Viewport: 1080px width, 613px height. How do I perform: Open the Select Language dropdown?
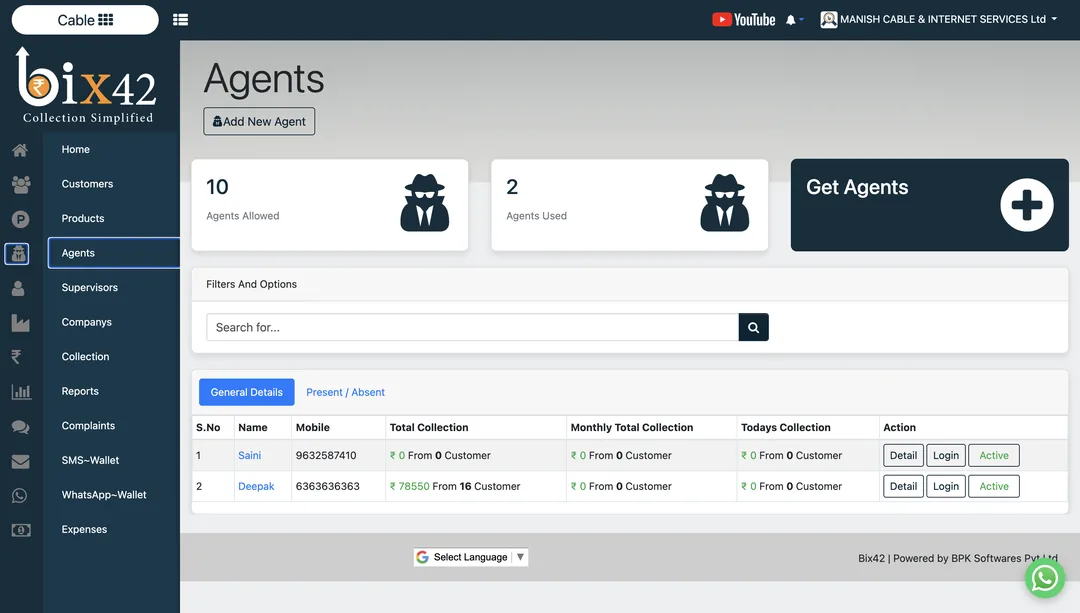(x=470, y=557)
